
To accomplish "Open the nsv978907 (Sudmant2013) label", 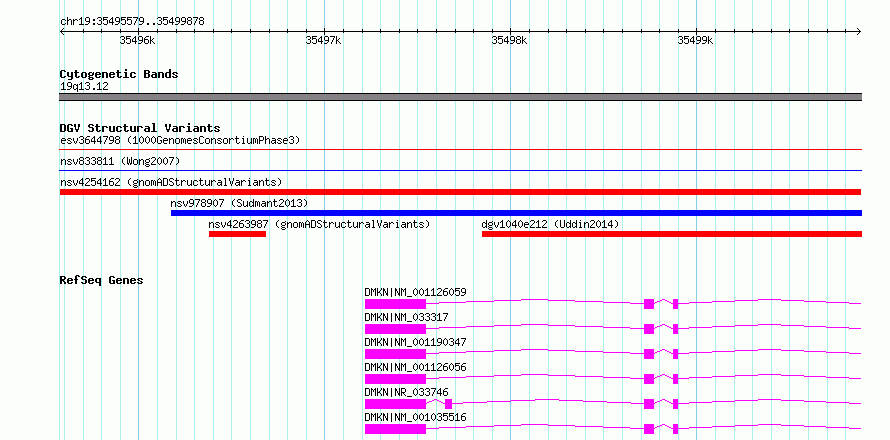I will click(x=239, y=203).
